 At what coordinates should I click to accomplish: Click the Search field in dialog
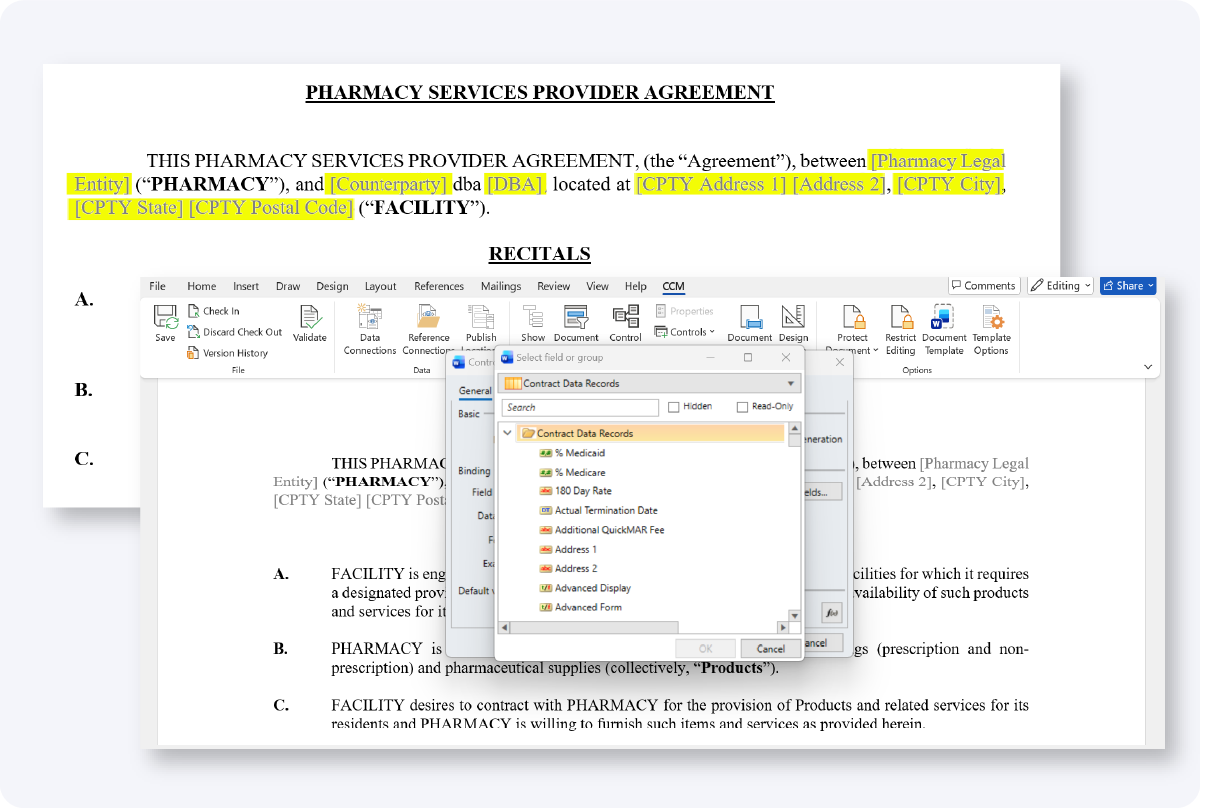tap(580, 408)
